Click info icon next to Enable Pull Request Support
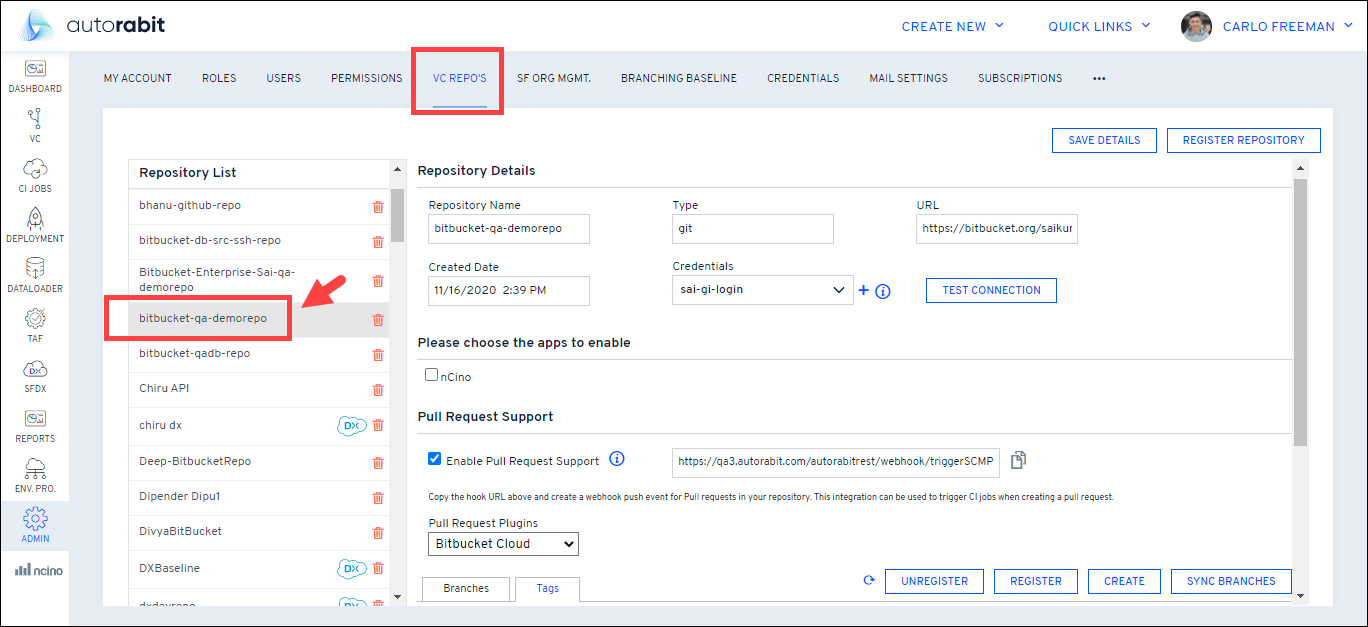1368x627 pixels. pyautogui.click(x=617, y=460)
